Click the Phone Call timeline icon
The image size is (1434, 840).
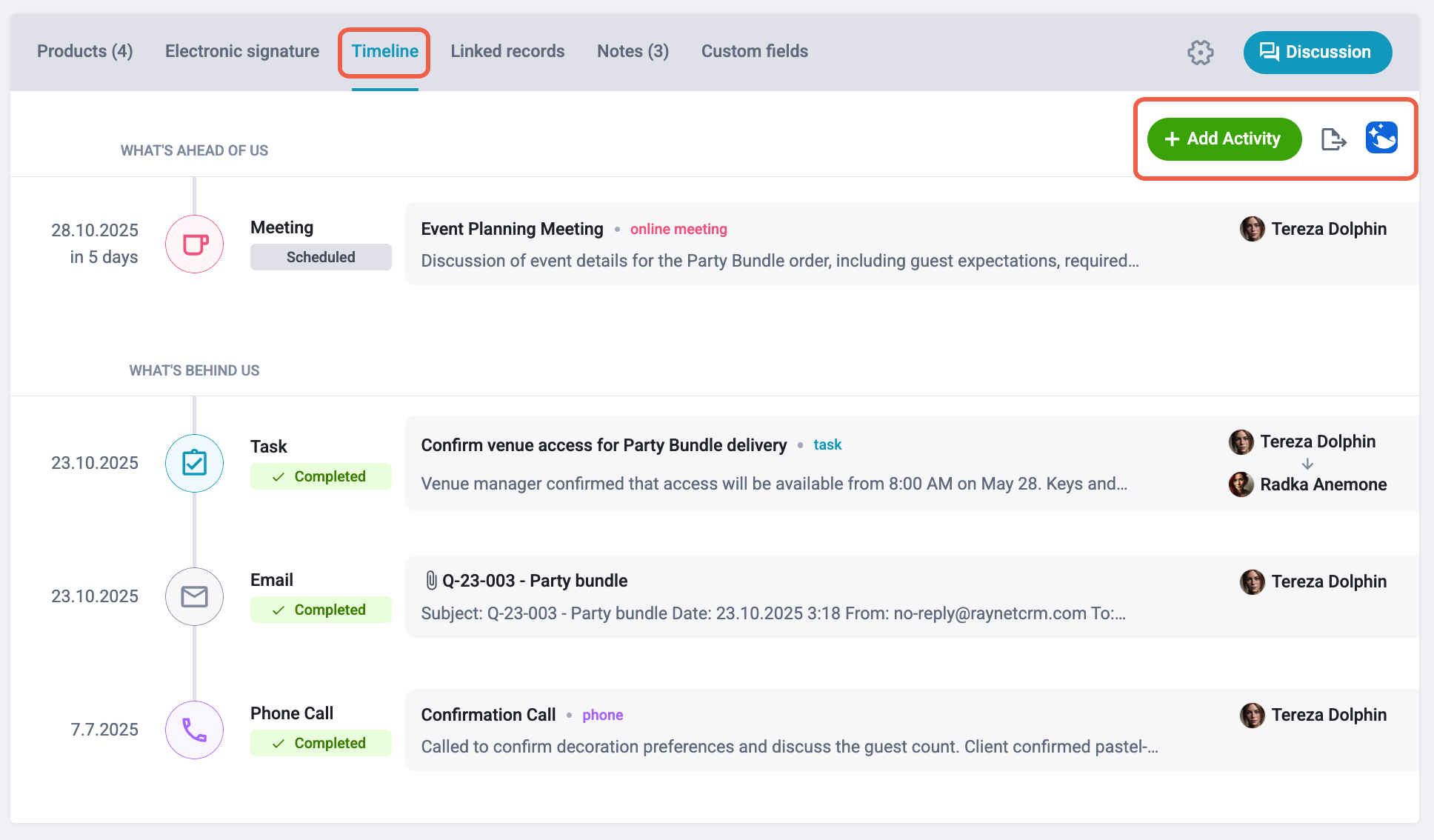[x=194, y=730]
